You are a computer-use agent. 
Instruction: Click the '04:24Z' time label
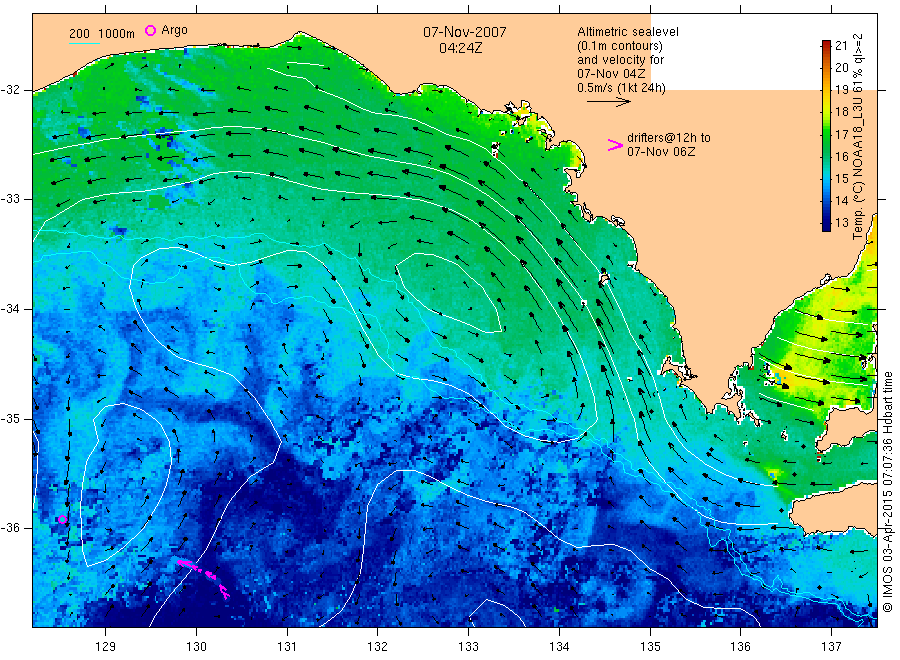click(x=460, y=48)
